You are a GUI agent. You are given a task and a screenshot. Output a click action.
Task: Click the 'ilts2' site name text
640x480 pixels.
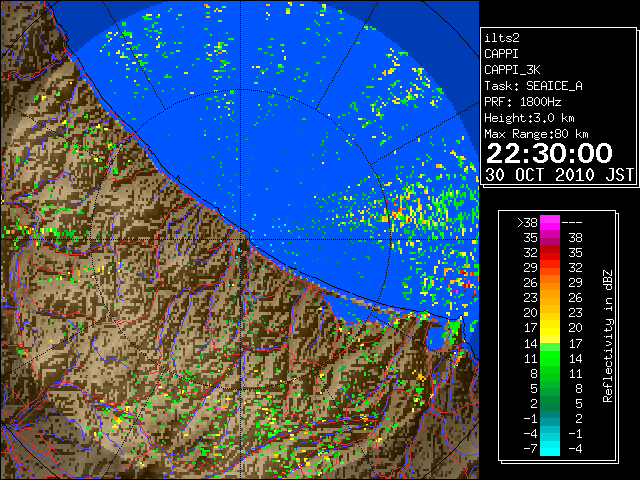(x=502, y=38)
